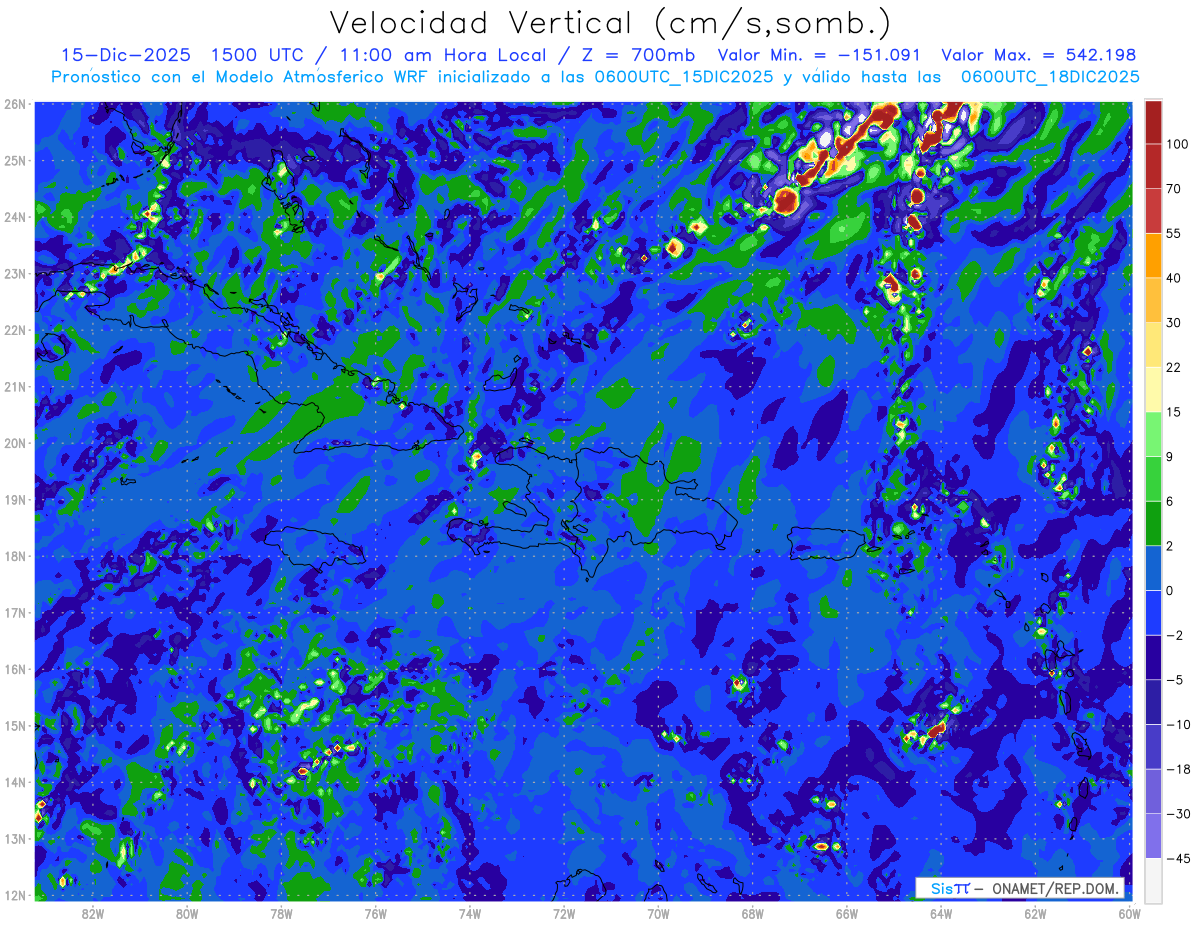The height and width of the screenshot is (927, 1200).
Task: Click the latitude label "24N"
Action: pos(15,217)
